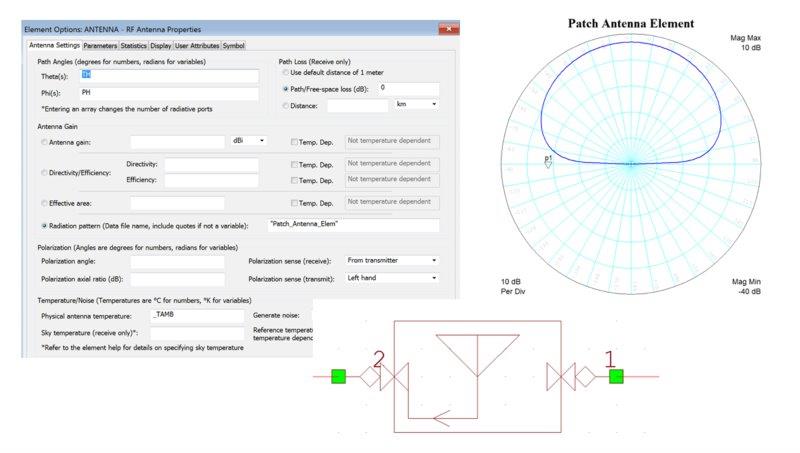Image resolution: width=800 pixels, height=453 pixels.
Task: Open Polarization sense (transmit) Left hand dropdown
Action: point(392,278)
